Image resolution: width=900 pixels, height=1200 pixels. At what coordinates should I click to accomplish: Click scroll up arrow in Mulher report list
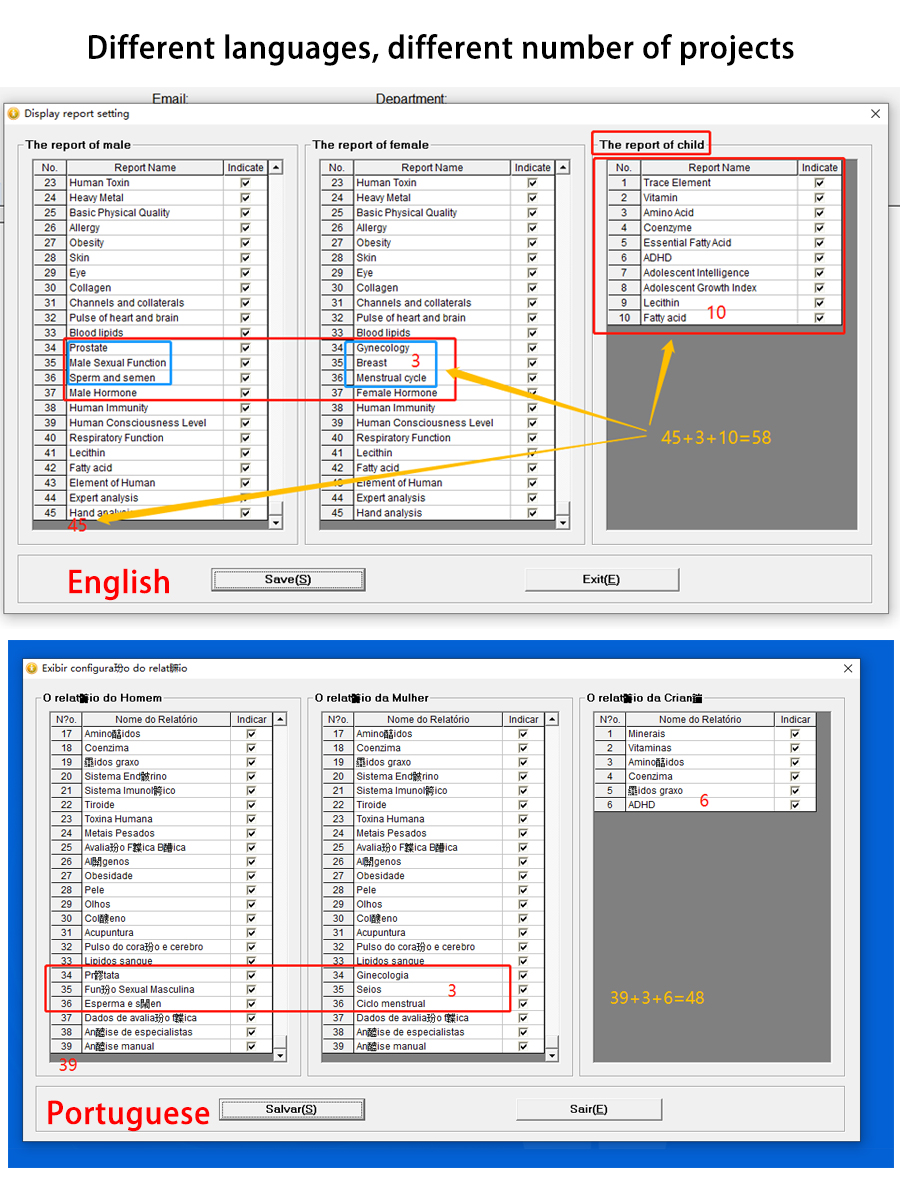click(552, 719)
